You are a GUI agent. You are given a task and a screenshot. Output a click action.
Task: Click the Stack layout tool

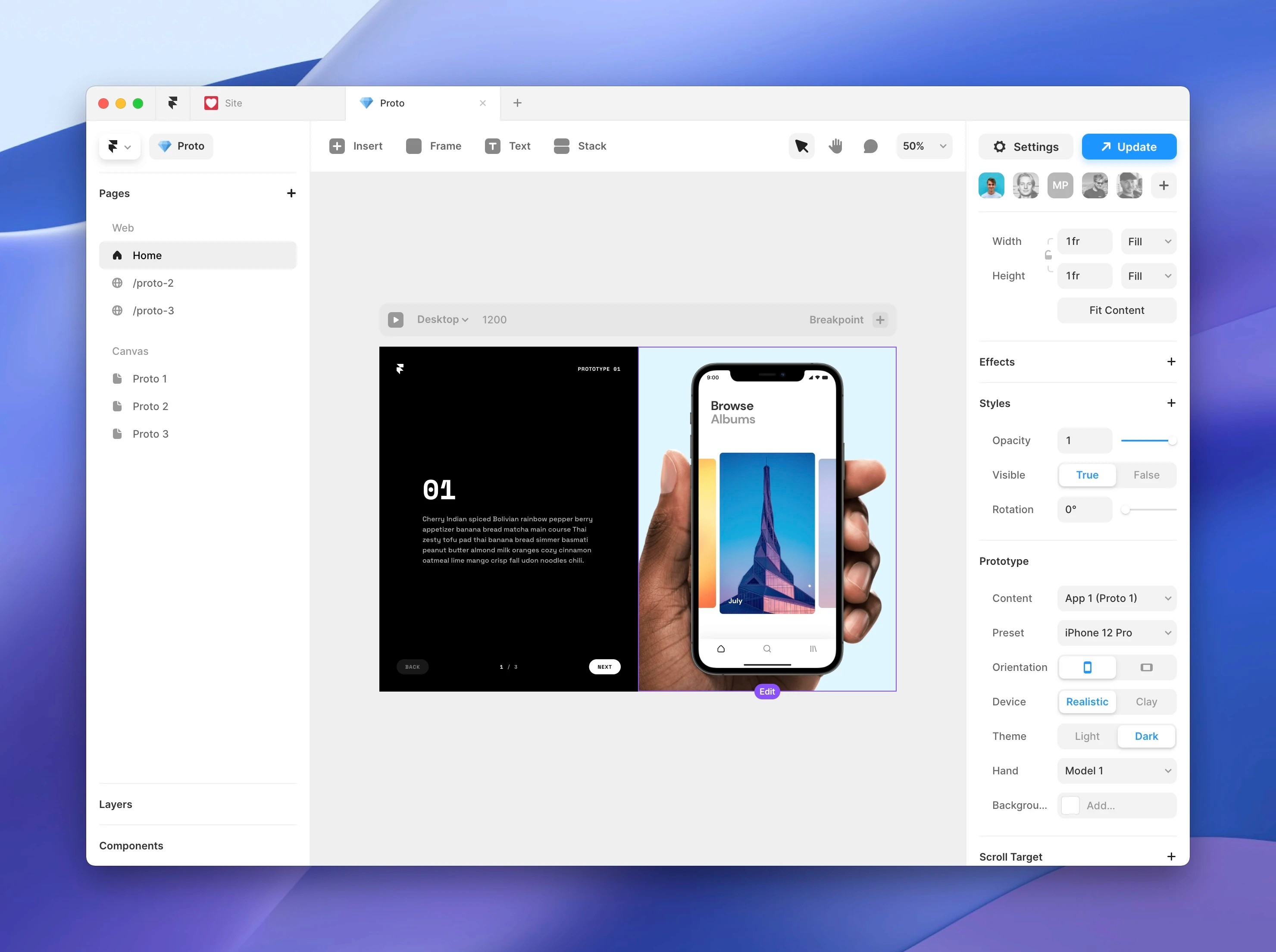point(579,146)
